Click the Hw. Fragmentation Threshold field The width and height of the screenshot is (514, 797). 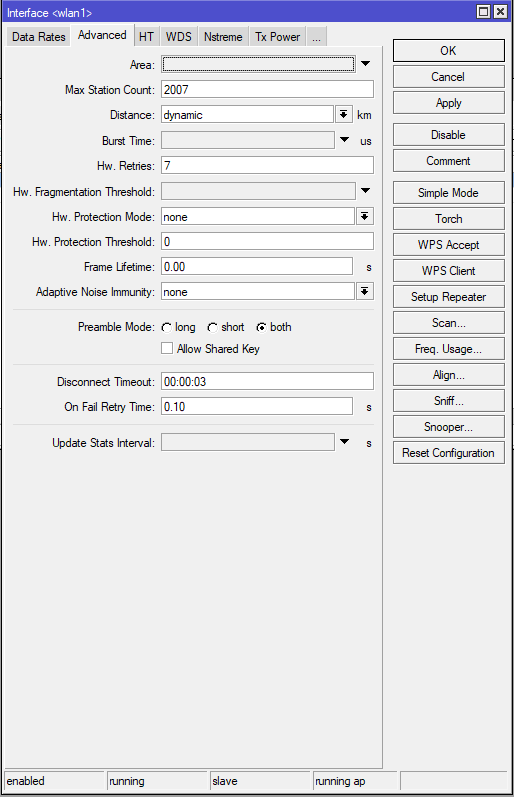coord(258,191)
